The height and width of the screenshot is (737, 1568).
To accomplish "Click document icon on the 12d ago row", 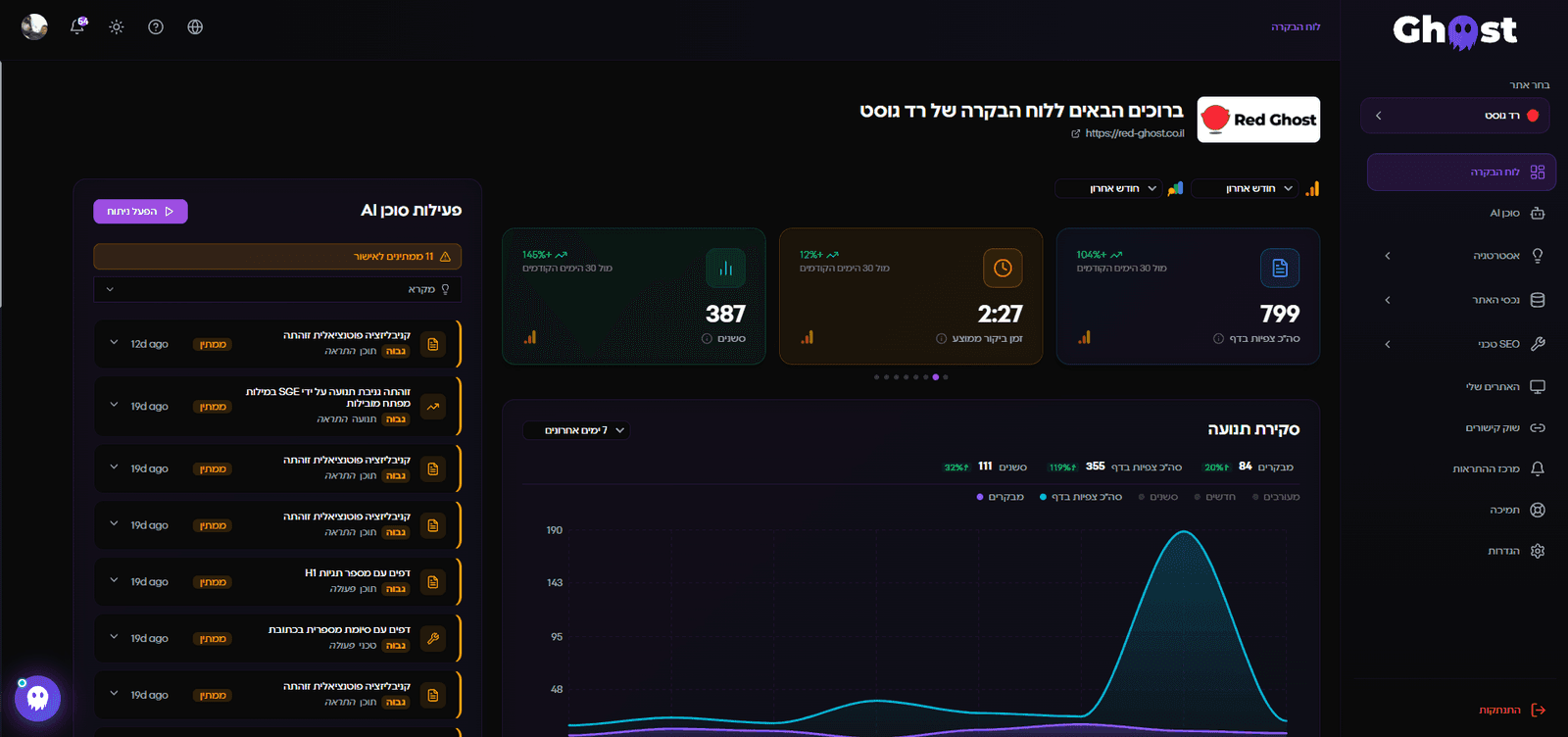I will pos(433,344).
